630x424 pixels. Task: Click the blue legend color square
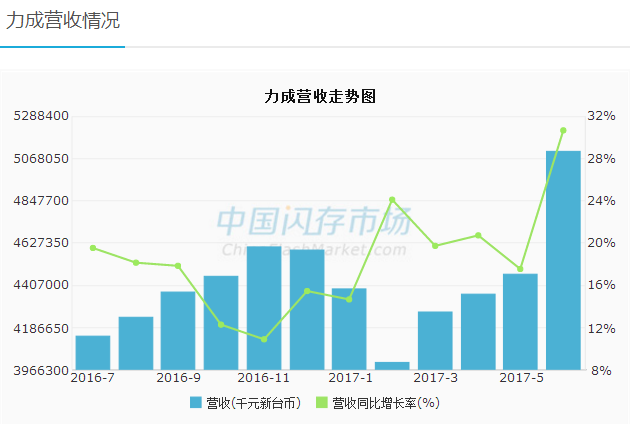[196, 403]
